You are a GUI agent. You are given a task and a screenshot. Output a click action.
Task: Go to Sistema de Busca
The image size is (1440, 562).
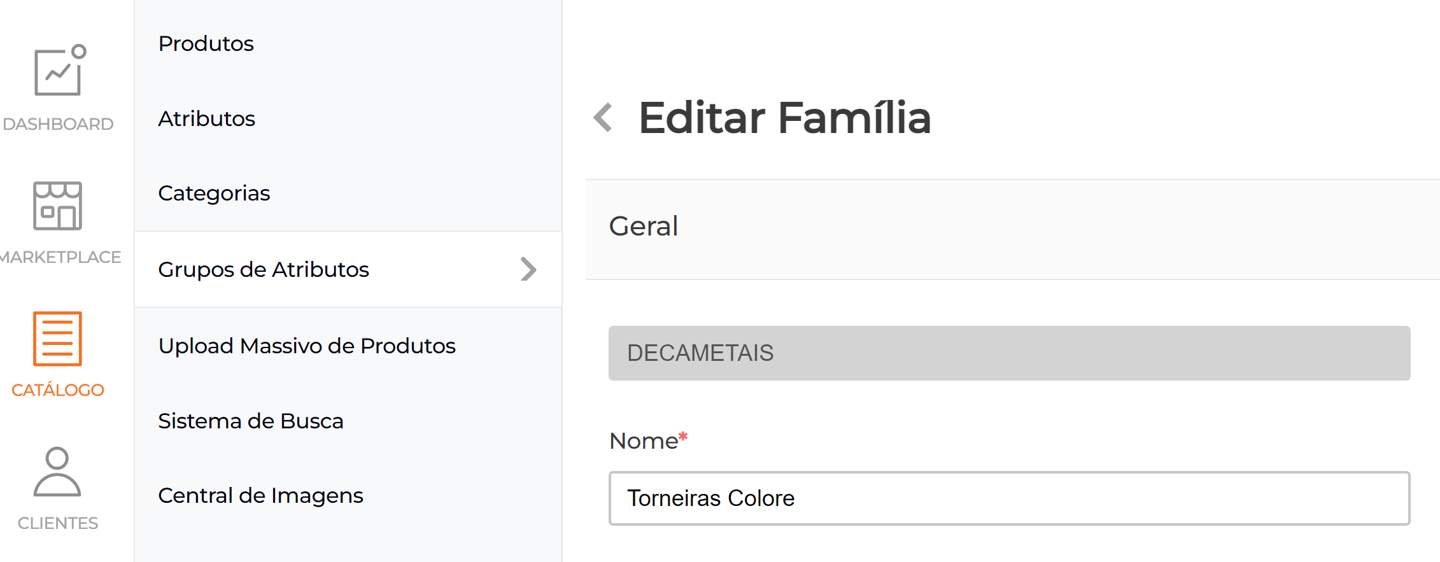pos(251,421)
